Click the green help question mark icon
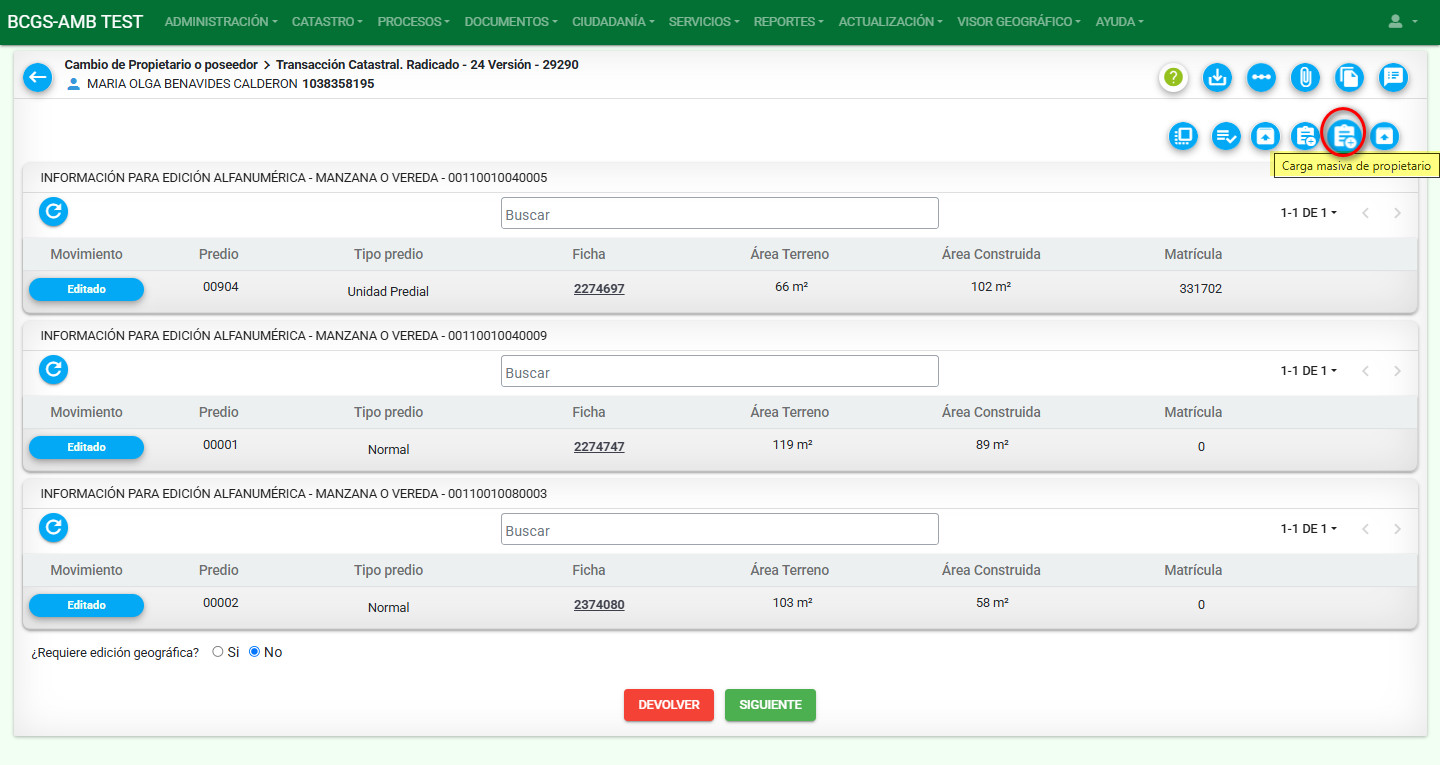 (1173, 77)
